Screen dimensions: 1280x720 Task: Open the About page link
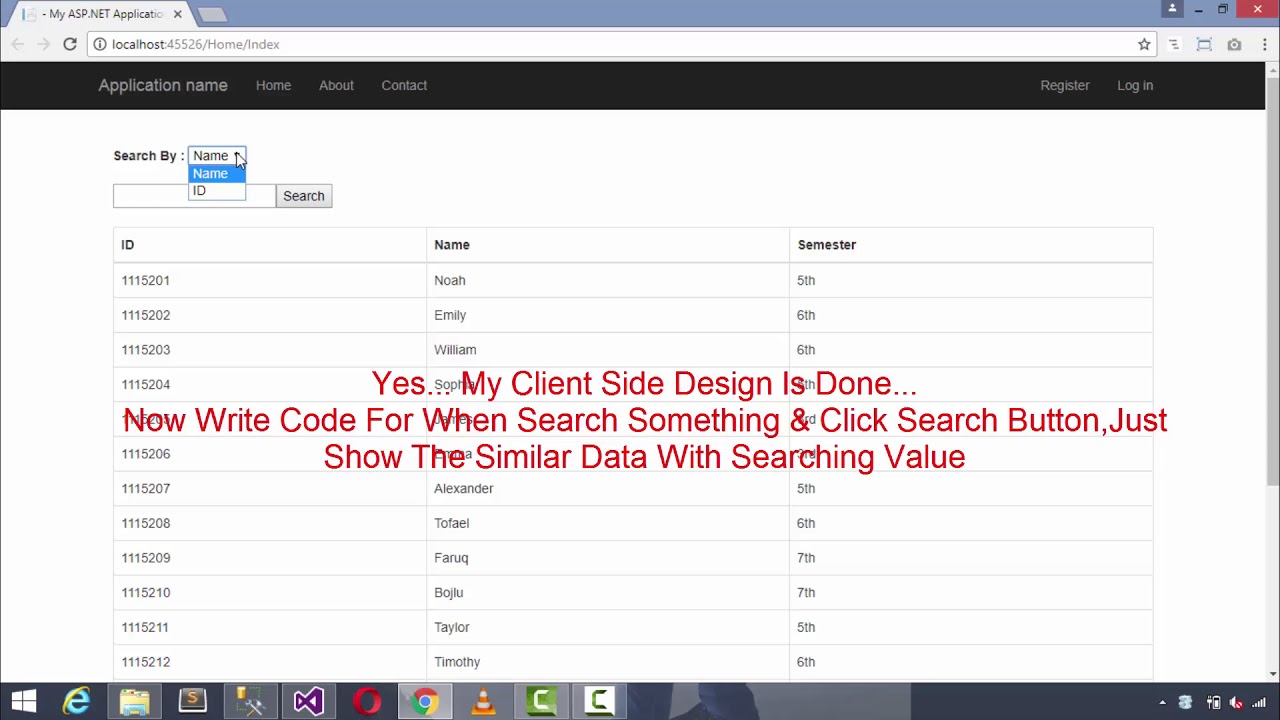(x=336, y=85)
